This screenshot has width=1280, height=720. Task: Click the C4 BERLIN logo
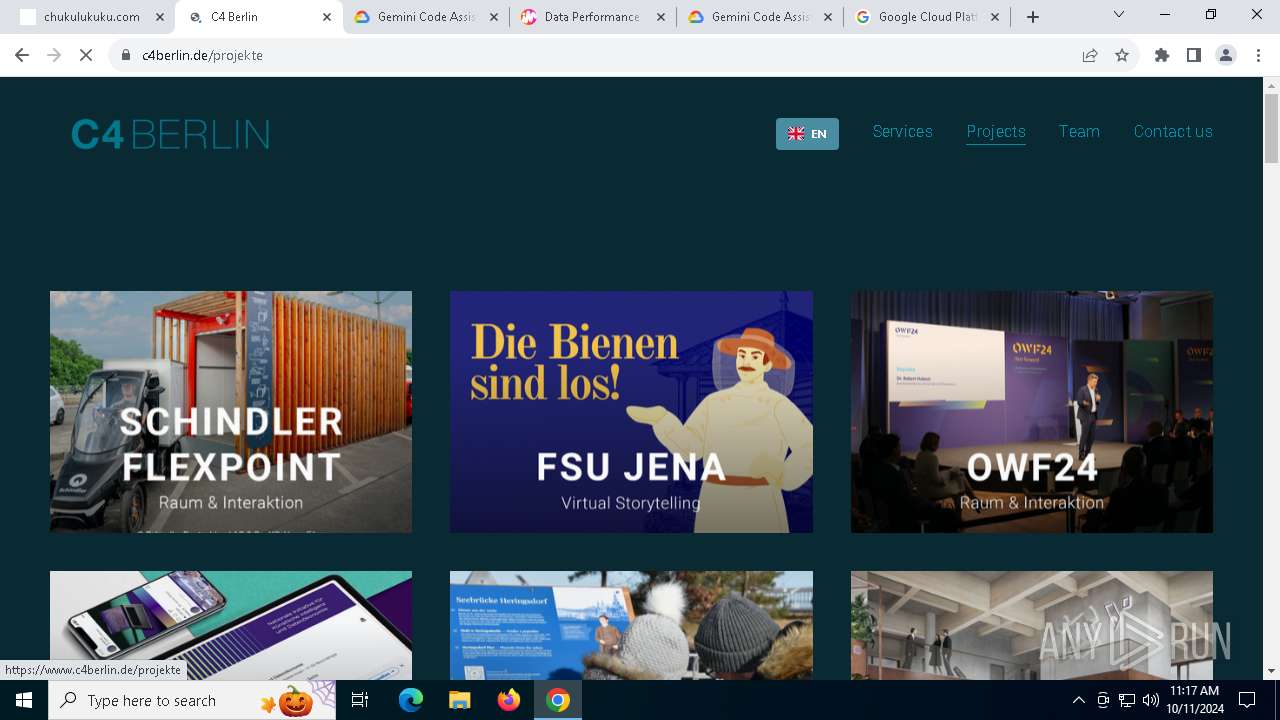tap(170, 134)
